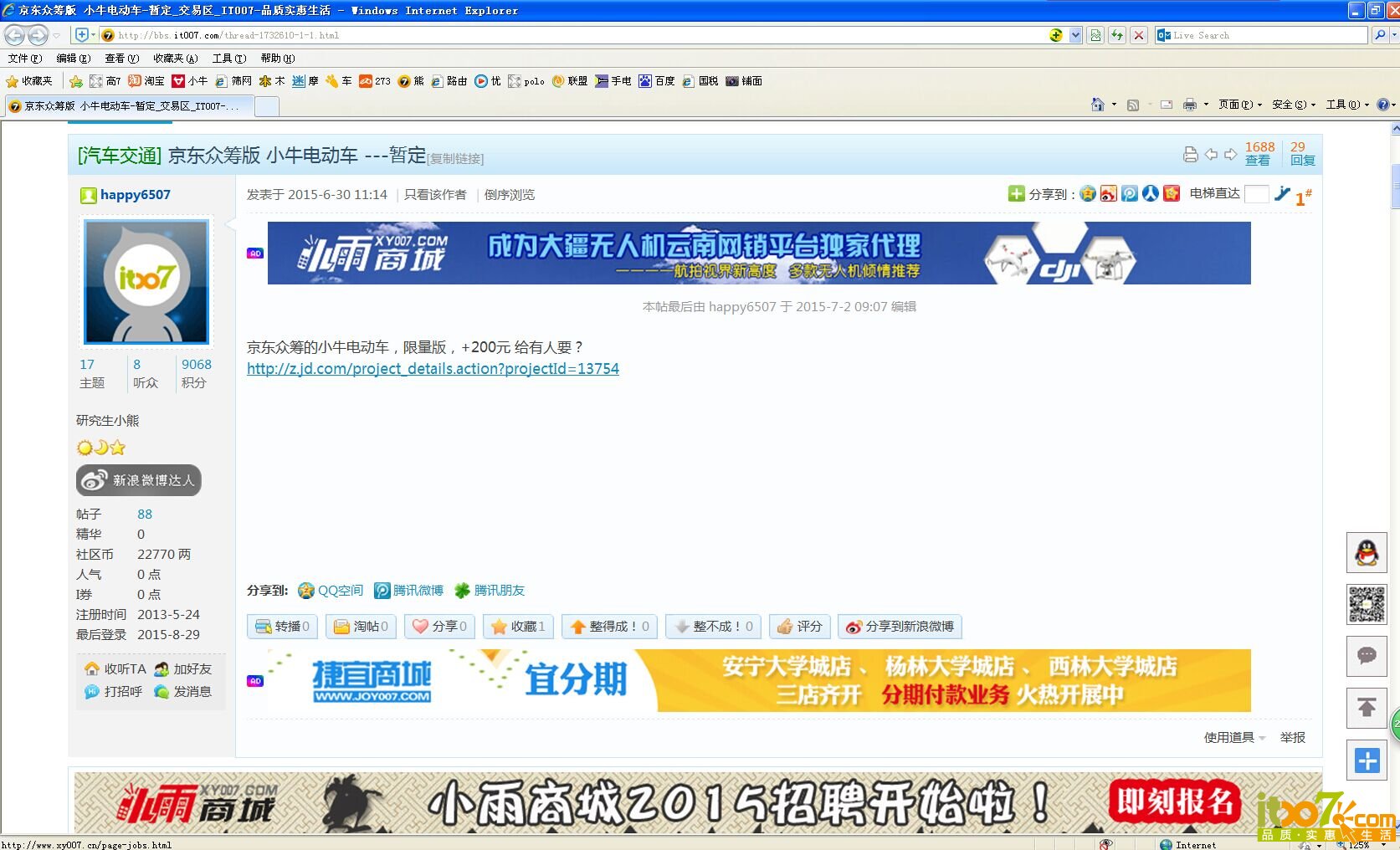This screenshot has width=1400, height=850.
Task: Click the browser Back arrow button
Action: click(14, 35)
